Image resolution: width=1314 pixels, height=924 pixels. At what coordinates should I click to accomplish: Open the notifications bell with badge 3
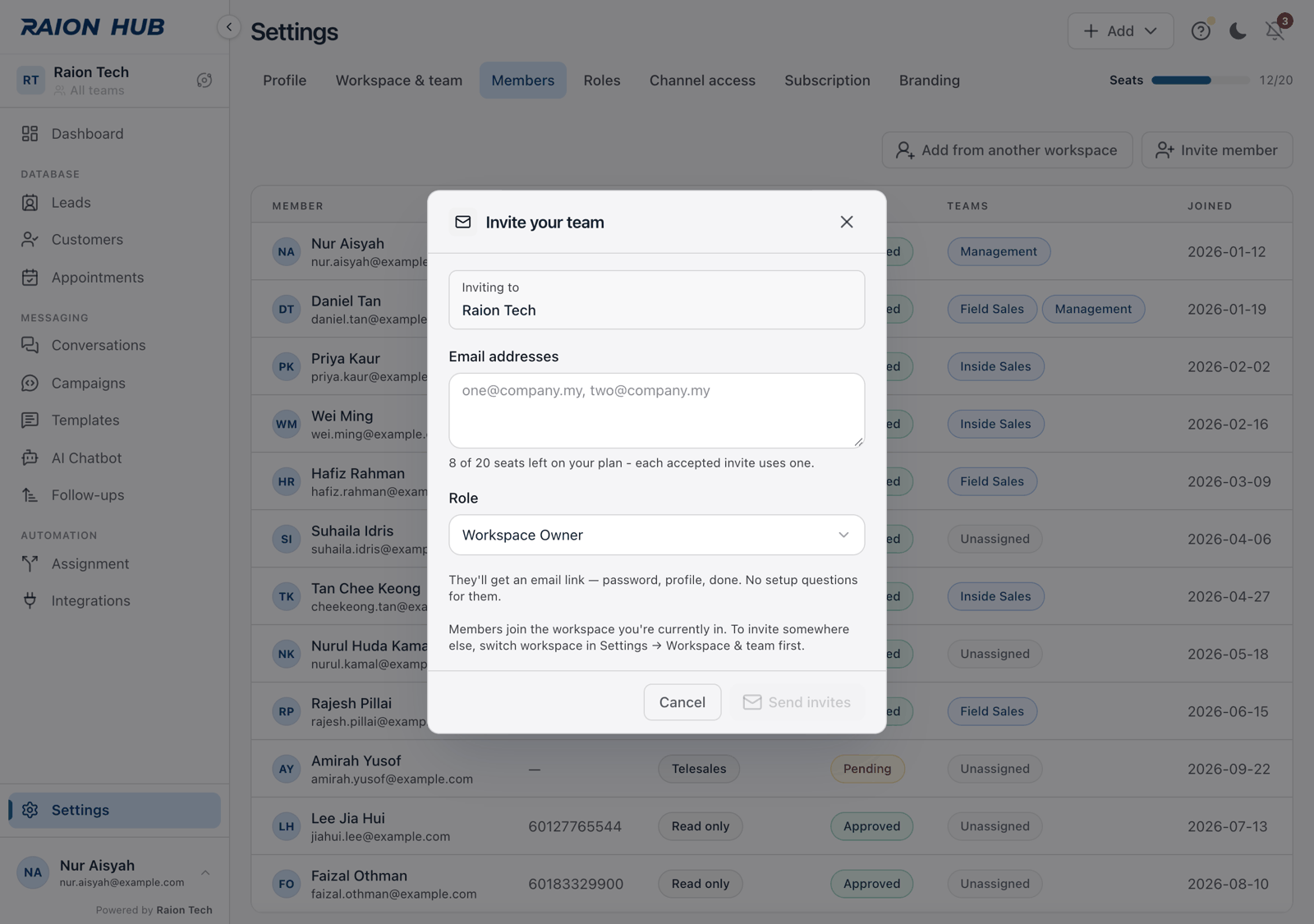click(x=1275, y=30)
